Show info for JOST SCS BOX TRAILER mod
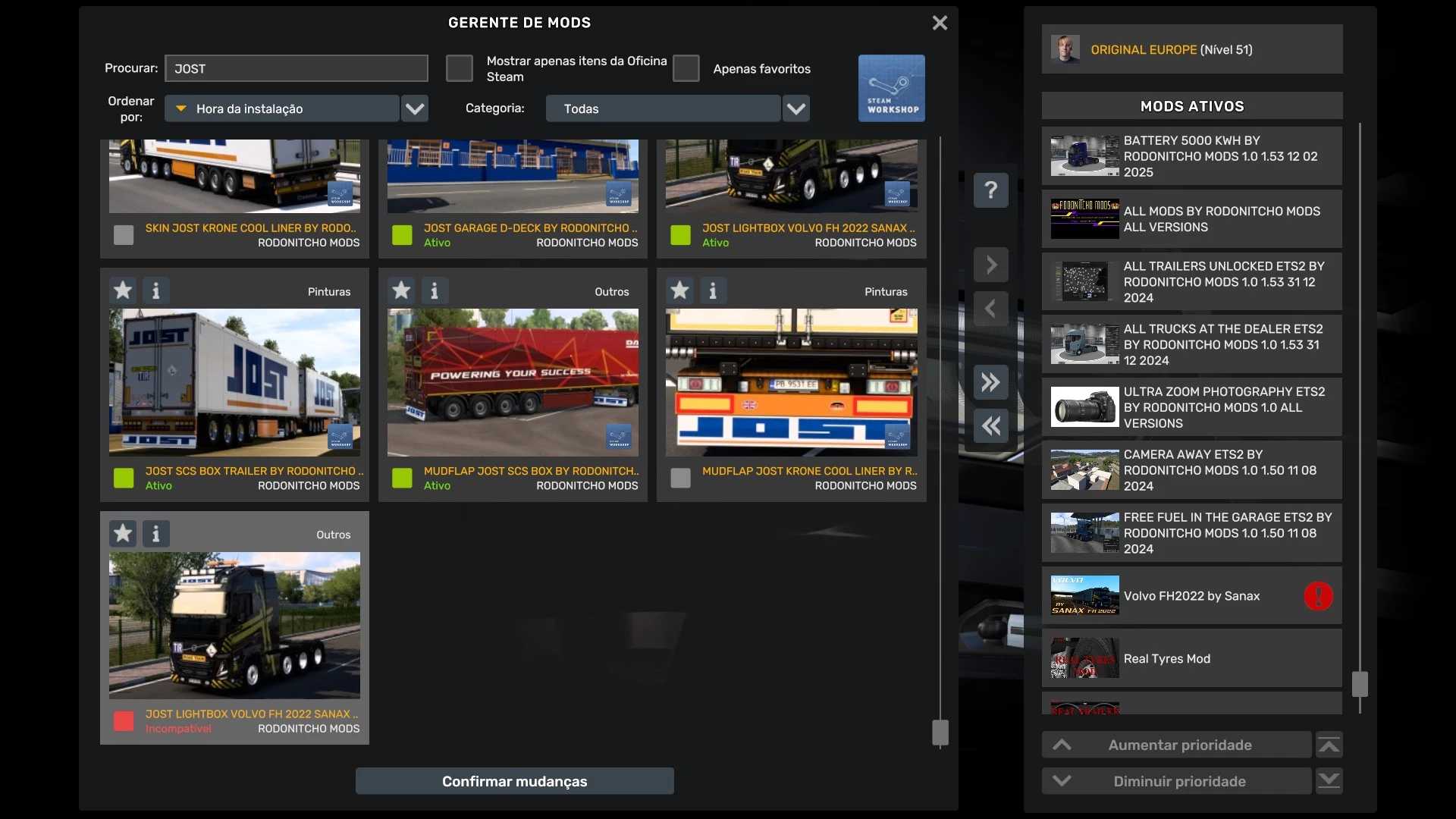 pos(156,290)
